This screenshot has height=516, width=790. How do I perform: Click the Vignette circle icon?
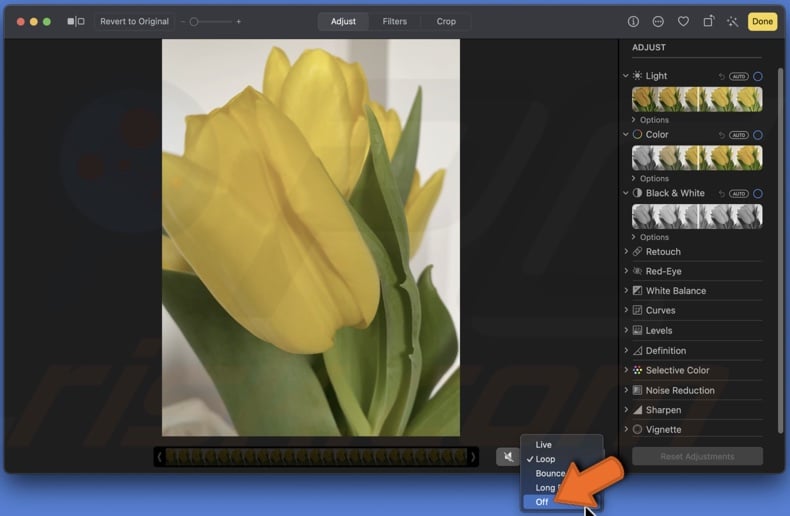click(637, 430)
